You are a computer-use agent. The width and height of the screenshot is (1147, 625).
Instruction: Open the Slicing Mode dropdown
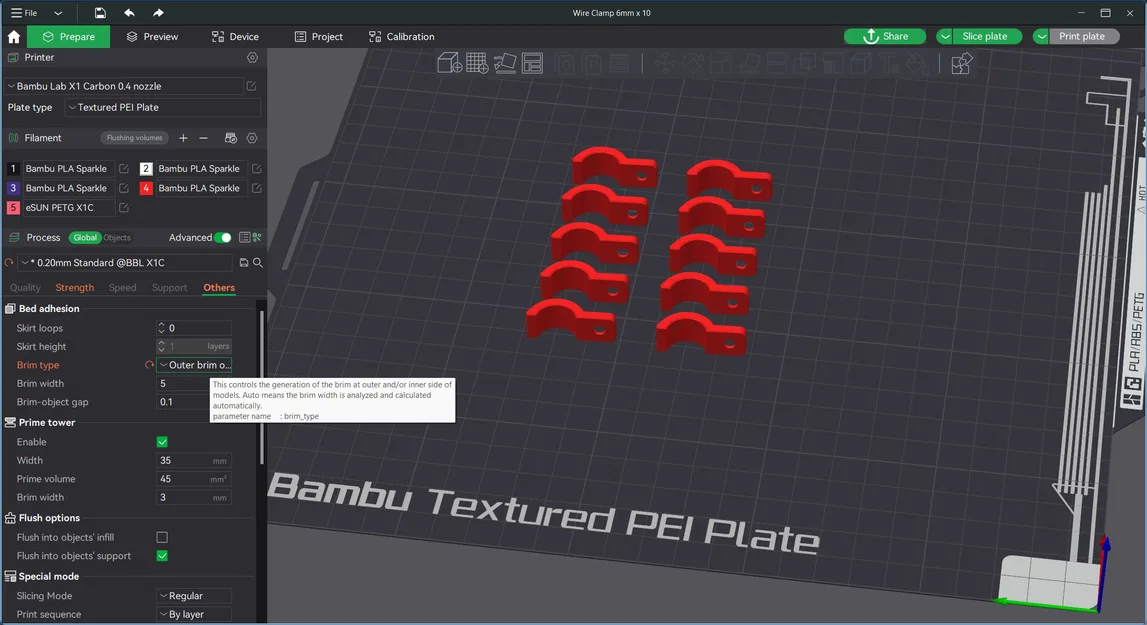coord(194,596)
